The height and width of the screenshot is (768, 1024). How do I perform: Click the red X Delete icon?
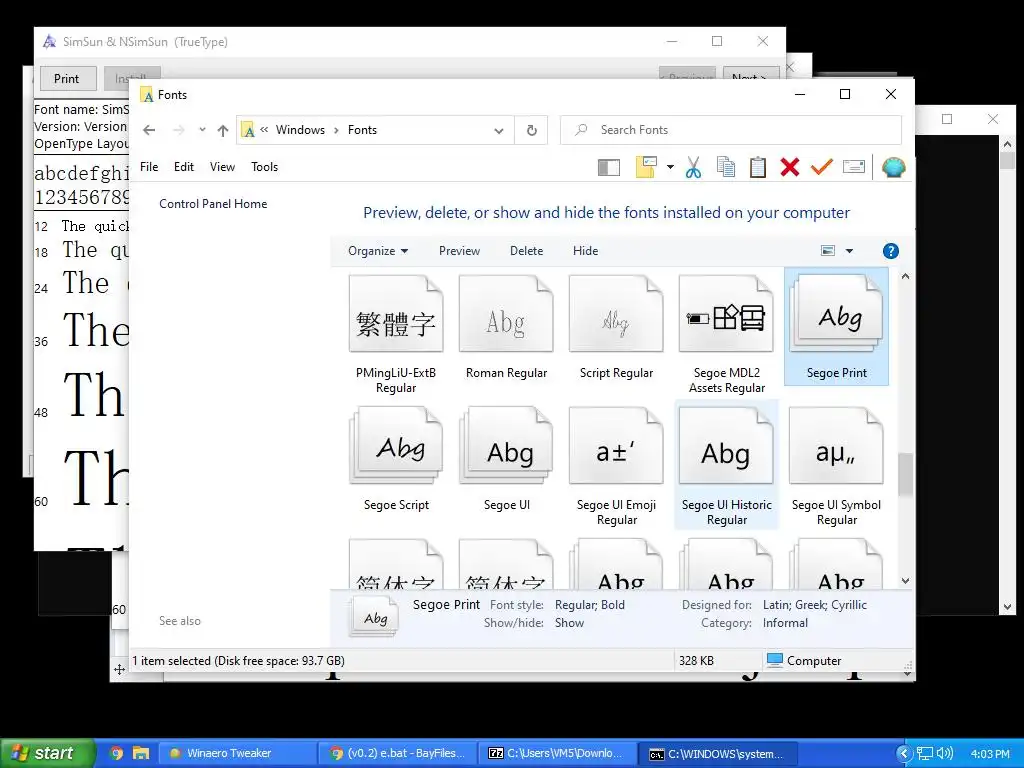tap(790, 167)
